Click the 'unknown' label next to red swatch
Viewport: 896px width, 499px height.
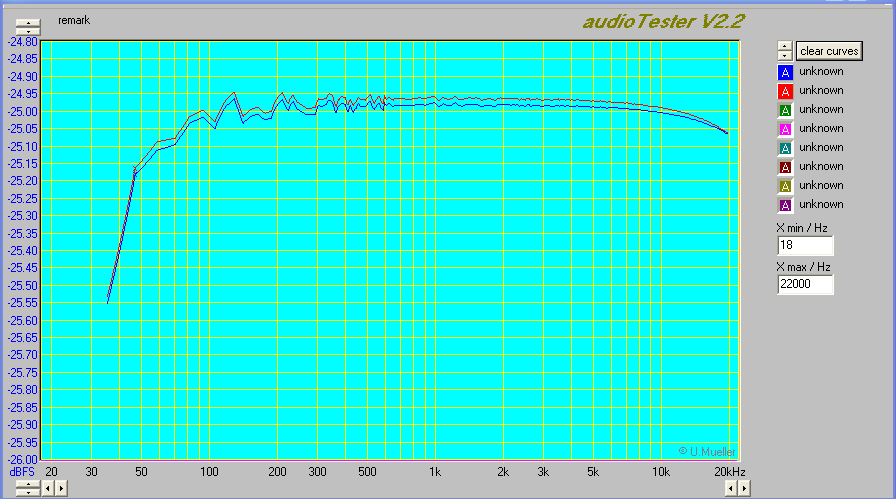pyautogui.click(x=821, y=90)
